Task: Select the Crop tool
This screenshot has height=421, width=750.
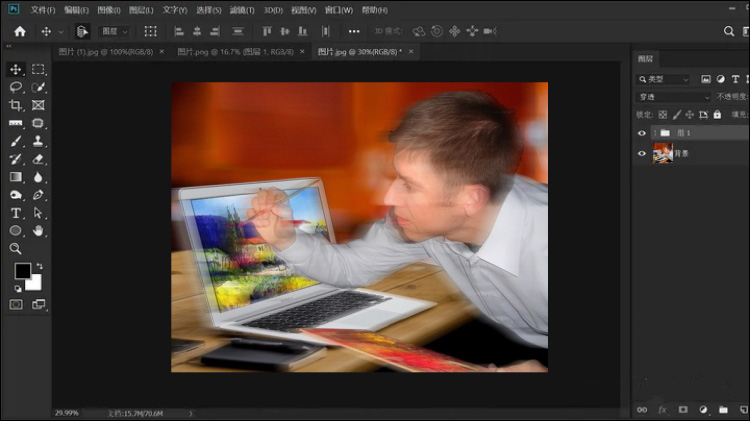Action: point(15,105)
